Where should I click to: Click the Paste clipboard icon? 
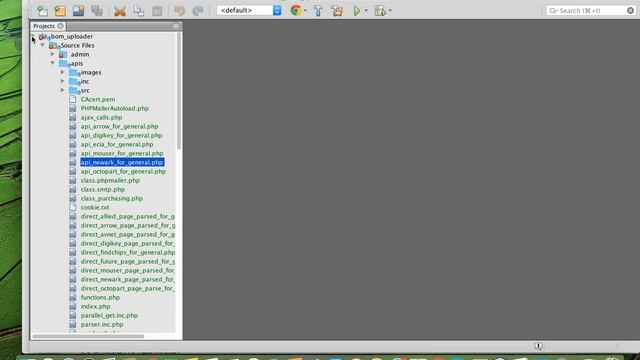pyautogui.click(x=157, y=11)
